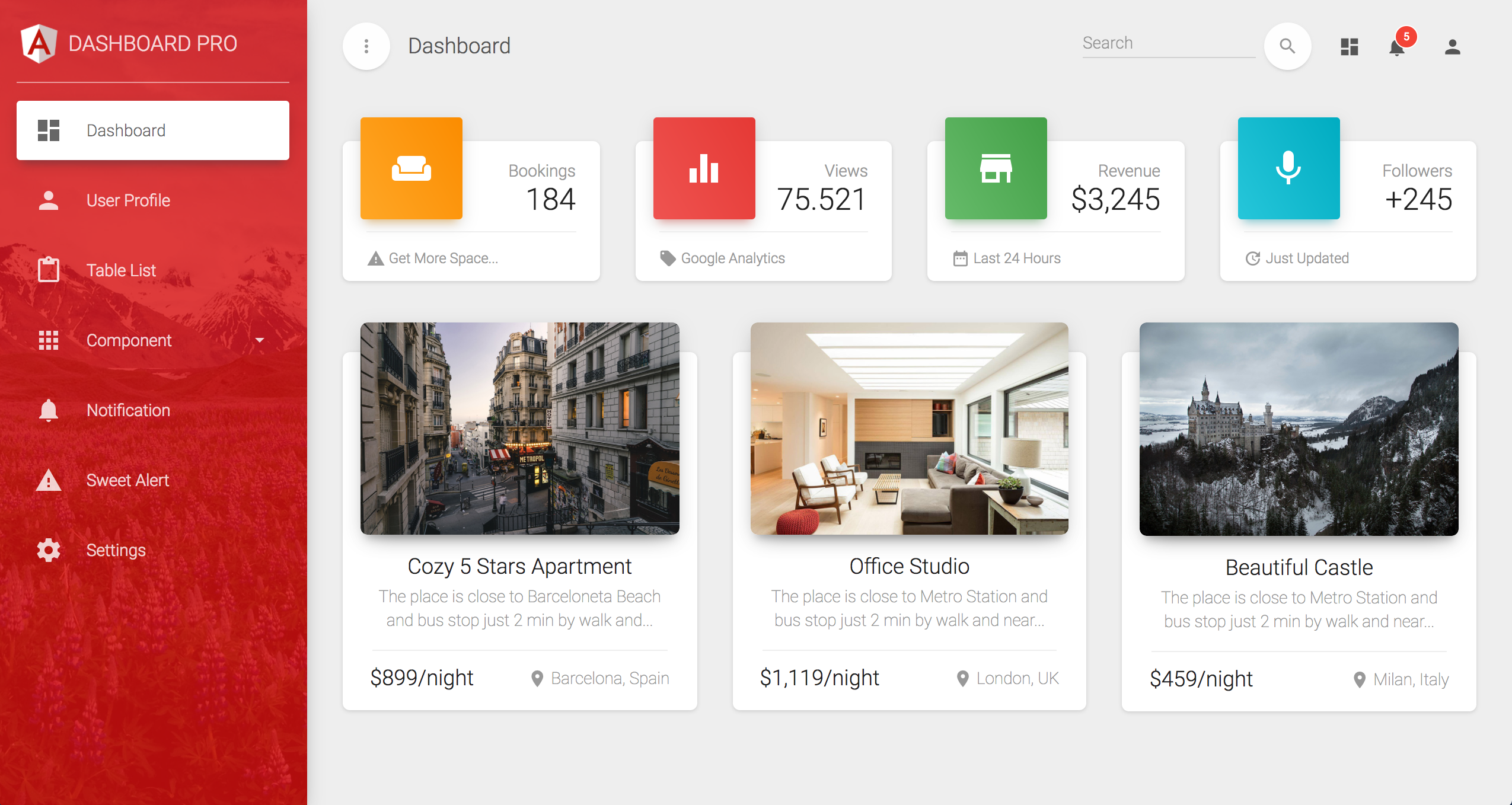Open the three-dot sidebar toggle button
The image size is (1512, 805).
366,46
